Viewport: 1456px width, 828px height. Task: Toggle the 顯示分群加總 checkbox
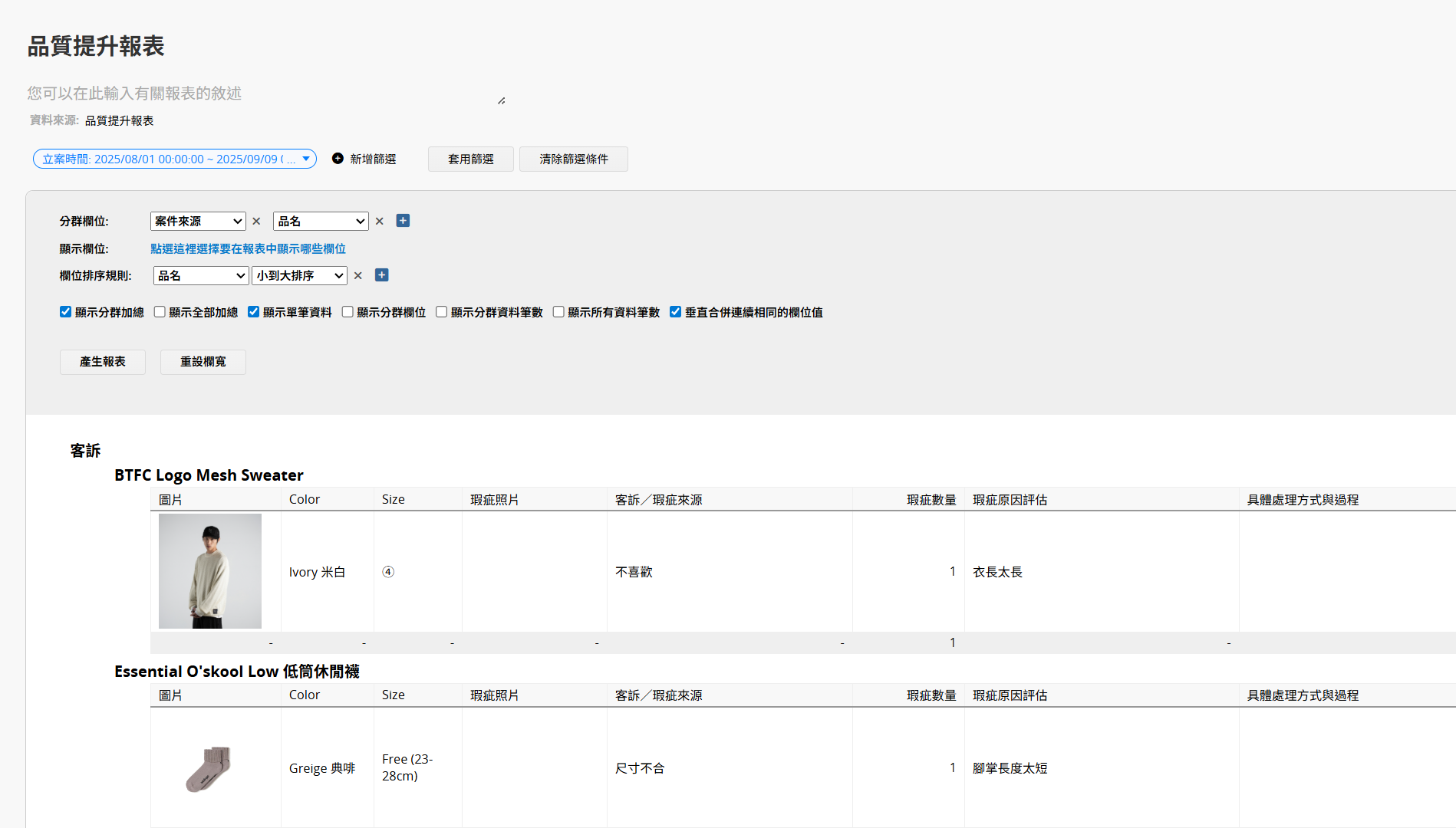click(x=66, y=312)
